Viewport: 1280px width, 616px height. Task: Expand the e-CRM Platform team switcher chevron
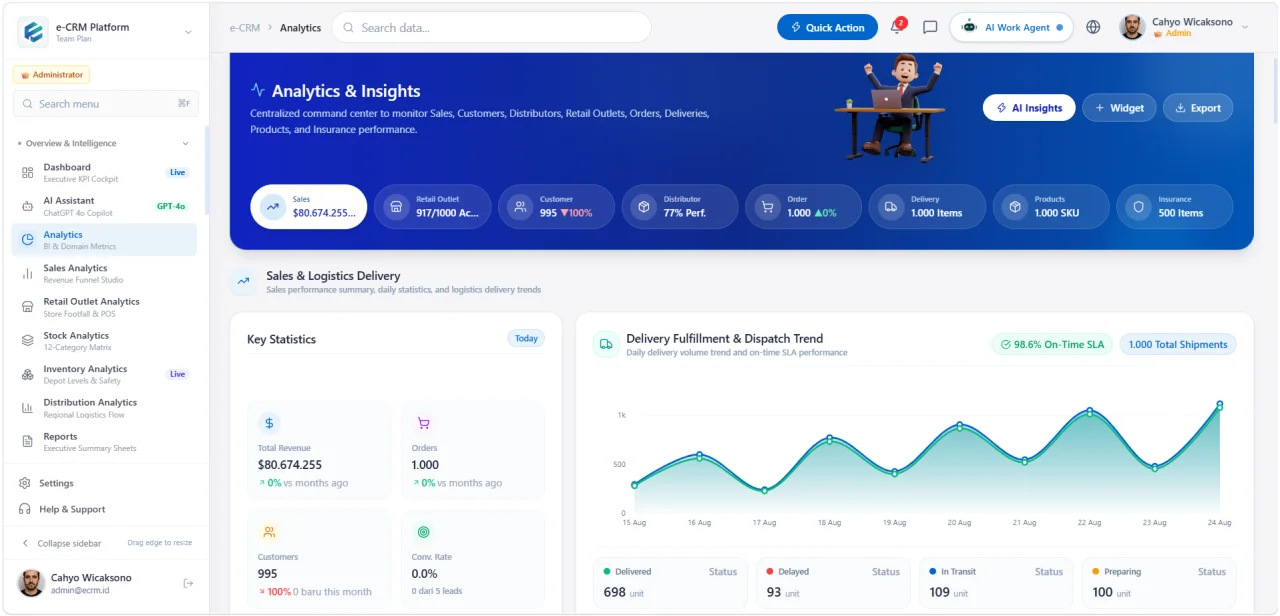[x=188, y=33]
